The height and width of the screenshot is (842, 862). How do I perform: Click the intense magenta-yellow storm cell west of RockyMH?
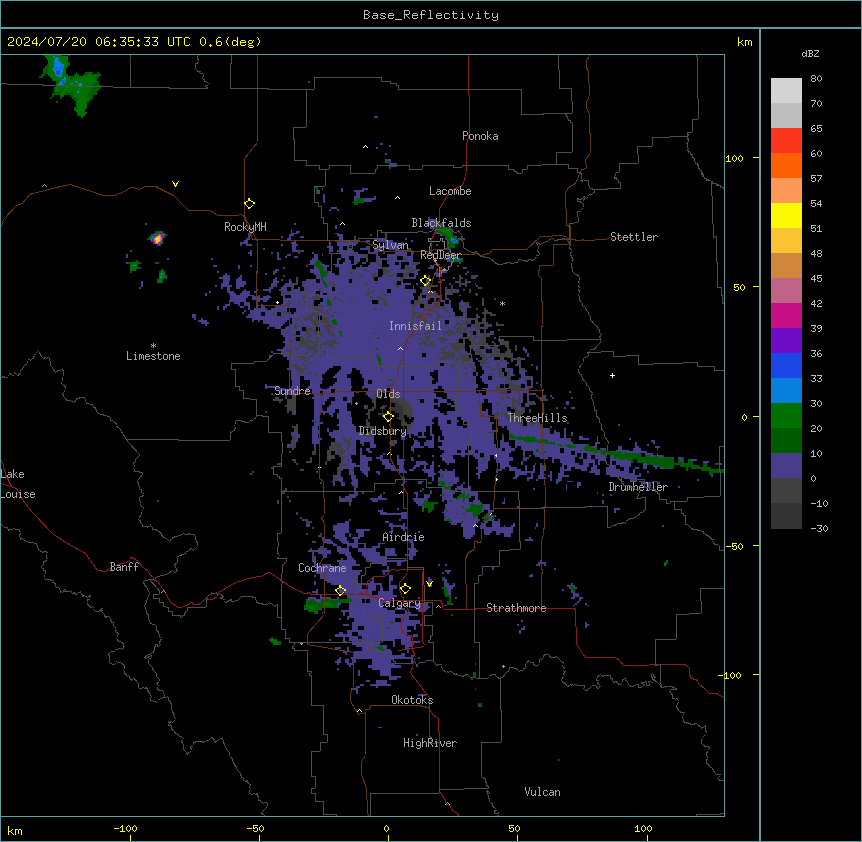click(x=157, y=238)
